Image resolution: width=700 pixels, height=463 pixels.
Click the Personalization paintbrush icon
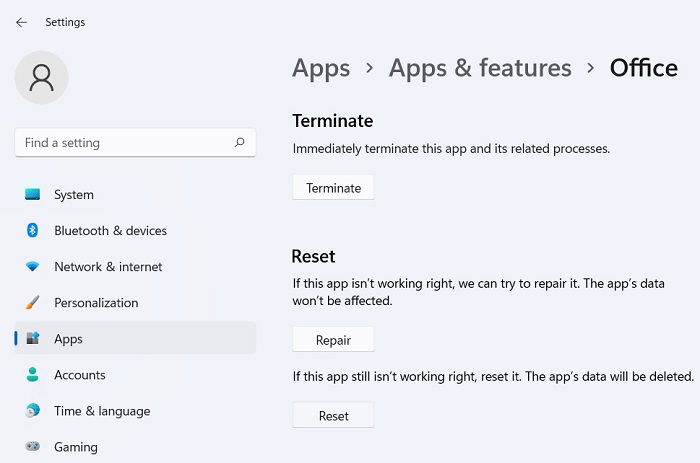(x=33, y=303)
